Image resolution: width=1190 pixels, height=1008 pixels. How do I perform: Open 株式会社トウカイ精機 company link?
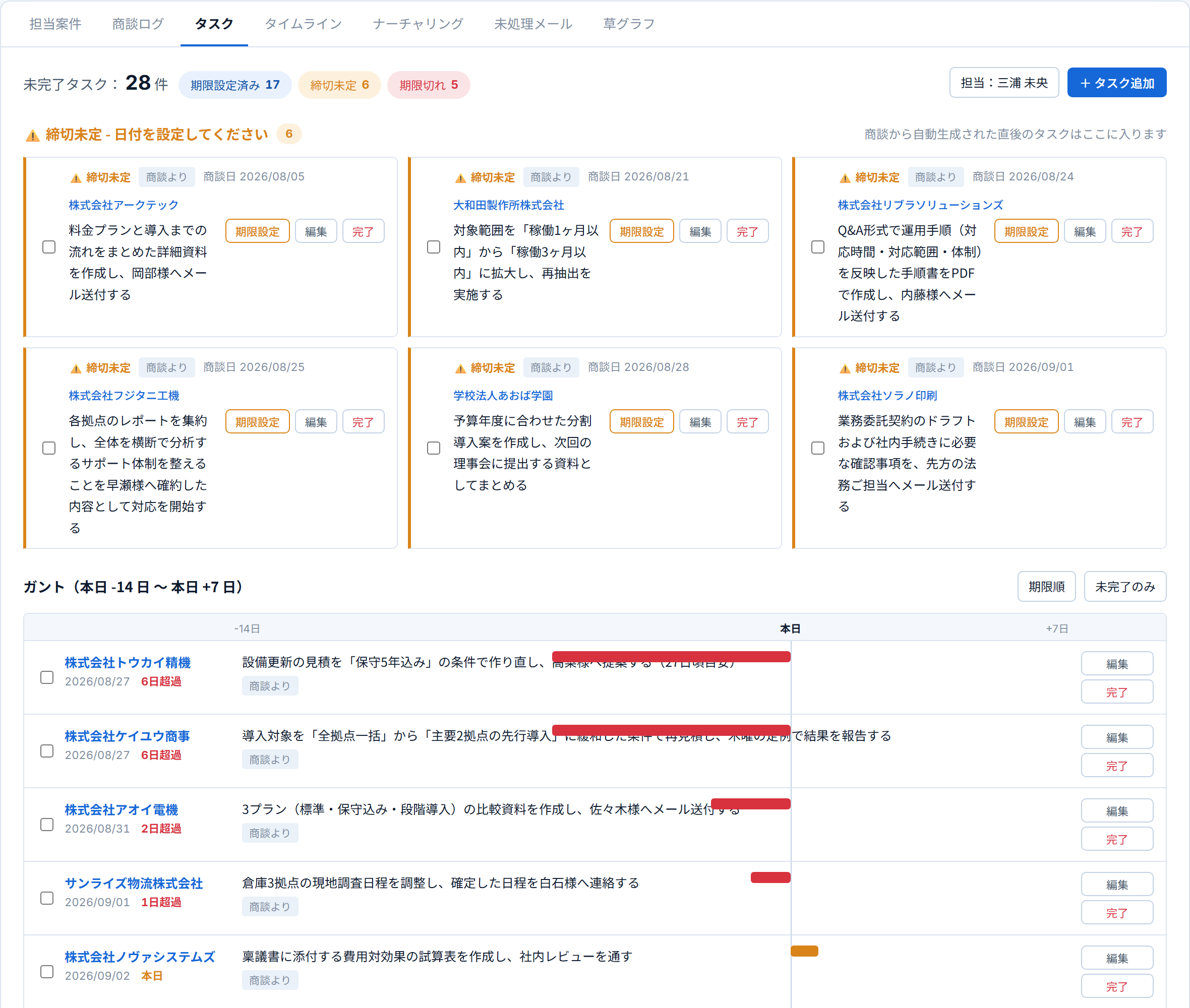[x=128, y=662]
